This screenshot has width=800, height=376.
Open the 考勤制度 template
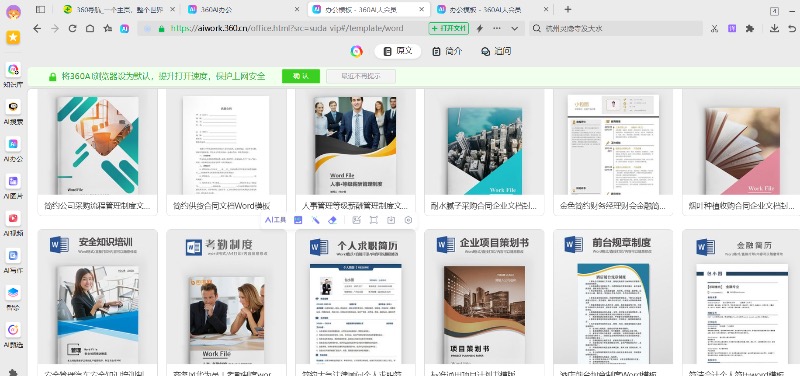[227, 303]
